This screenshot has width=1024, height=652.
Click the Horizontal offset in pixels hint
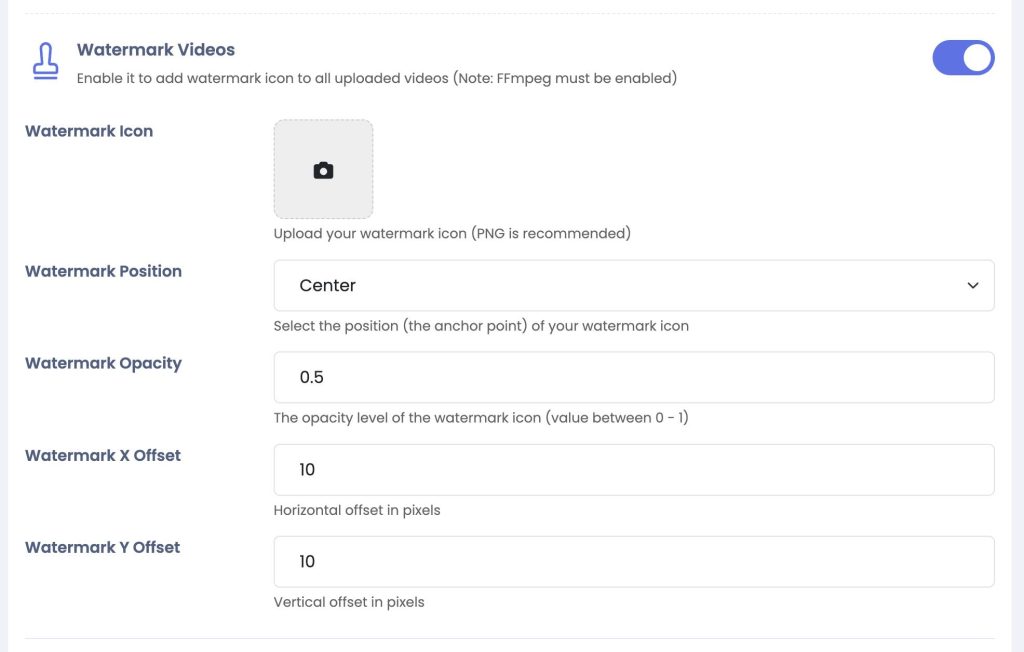click(357, 510)
